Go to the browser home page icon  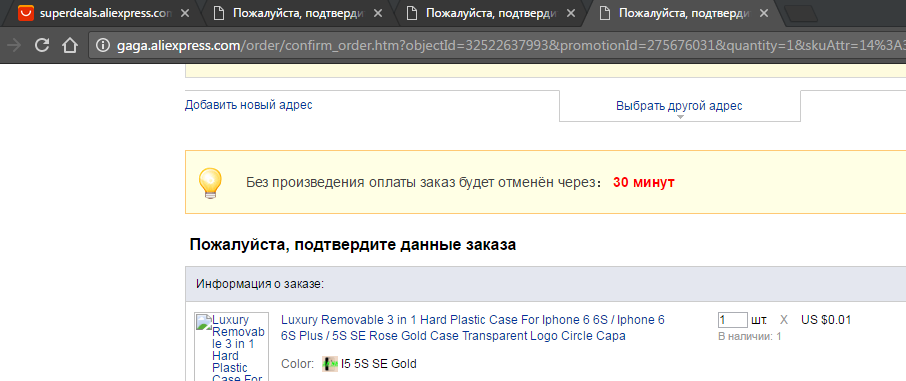[x=70, y=45]
